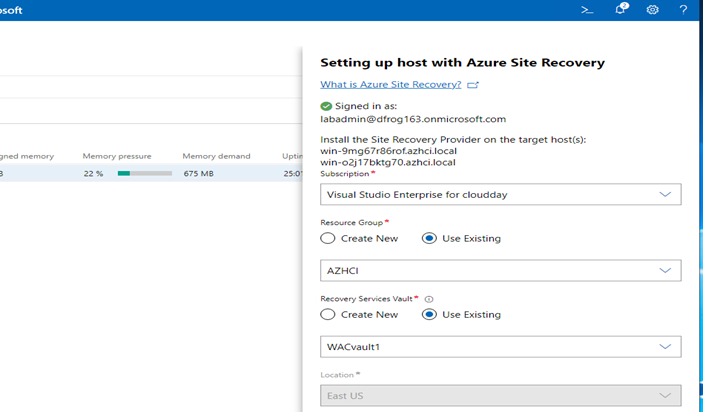Open the WACvault1 vault dropdown
703x412 pixels.
click(x=500, y=347)
